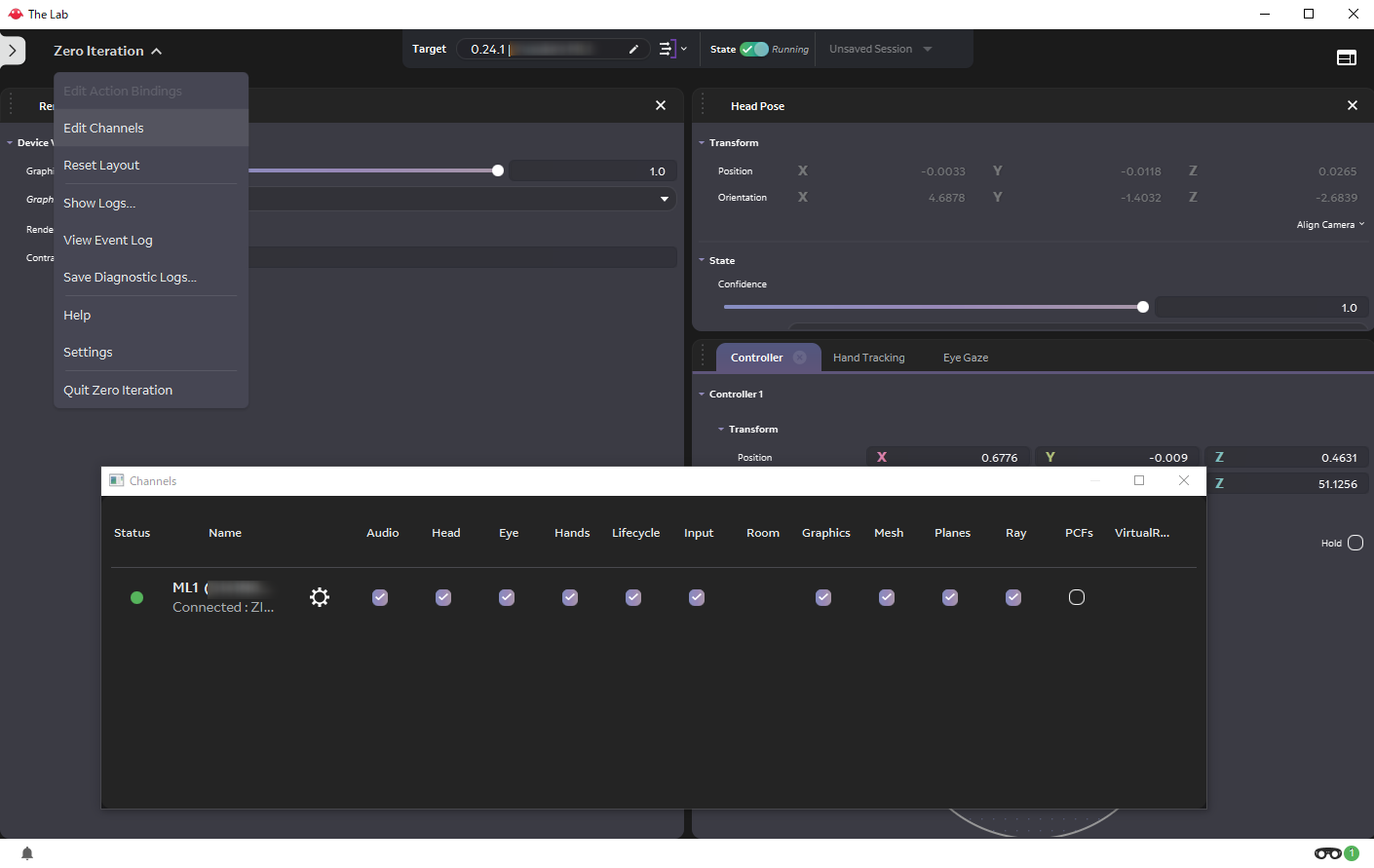1374x868 pixels.
Task: Choose Edit Channels from the menu
Action: (x=151, y=128)
